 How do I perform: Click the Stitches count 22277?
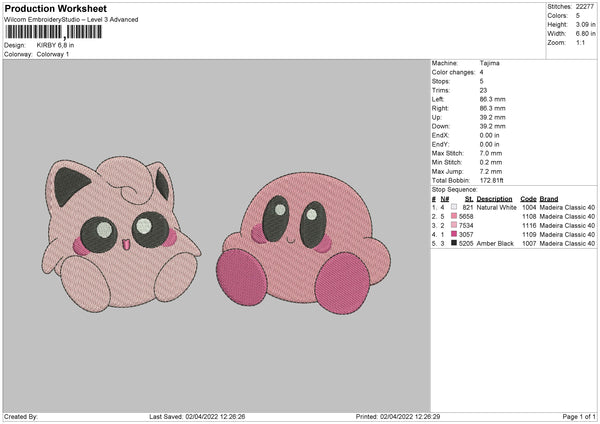586,6
